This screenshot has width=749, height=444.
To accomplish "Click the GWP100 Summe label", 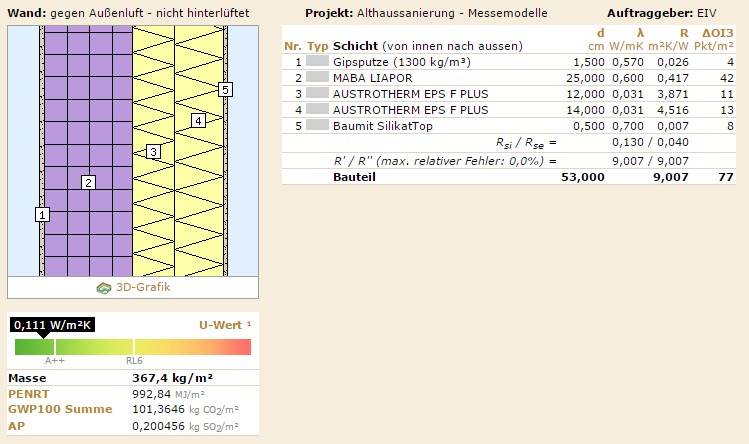I will 60,409.
